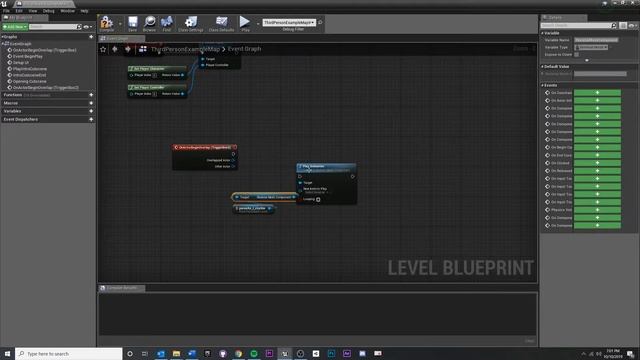The width and height of the screenshot is (640, 360).
Task: Open the Play options dropdown arrow
Action: [258, 23]
